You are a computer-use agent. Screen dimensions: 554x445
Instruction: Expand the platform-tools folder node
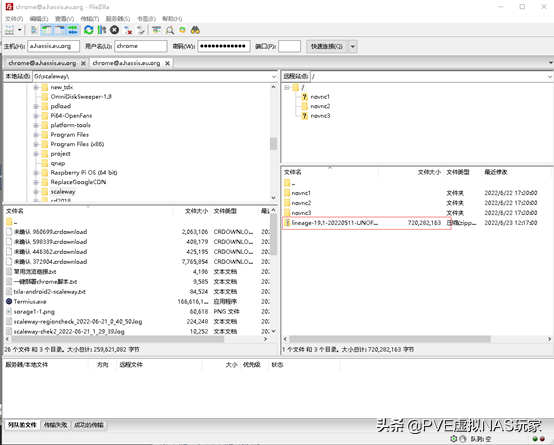pos(36,125)
